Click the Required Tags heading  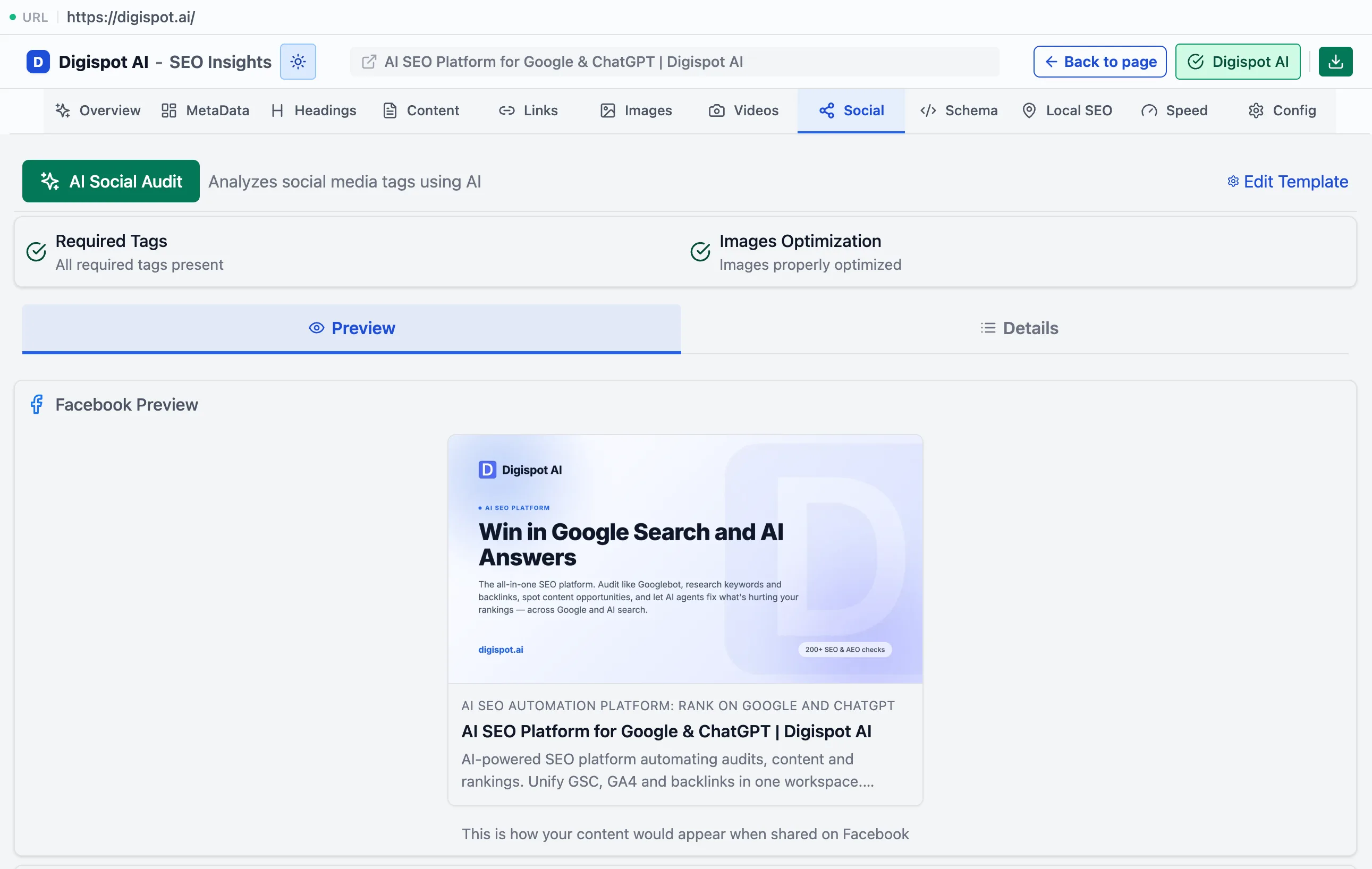[x=111, y=241]
